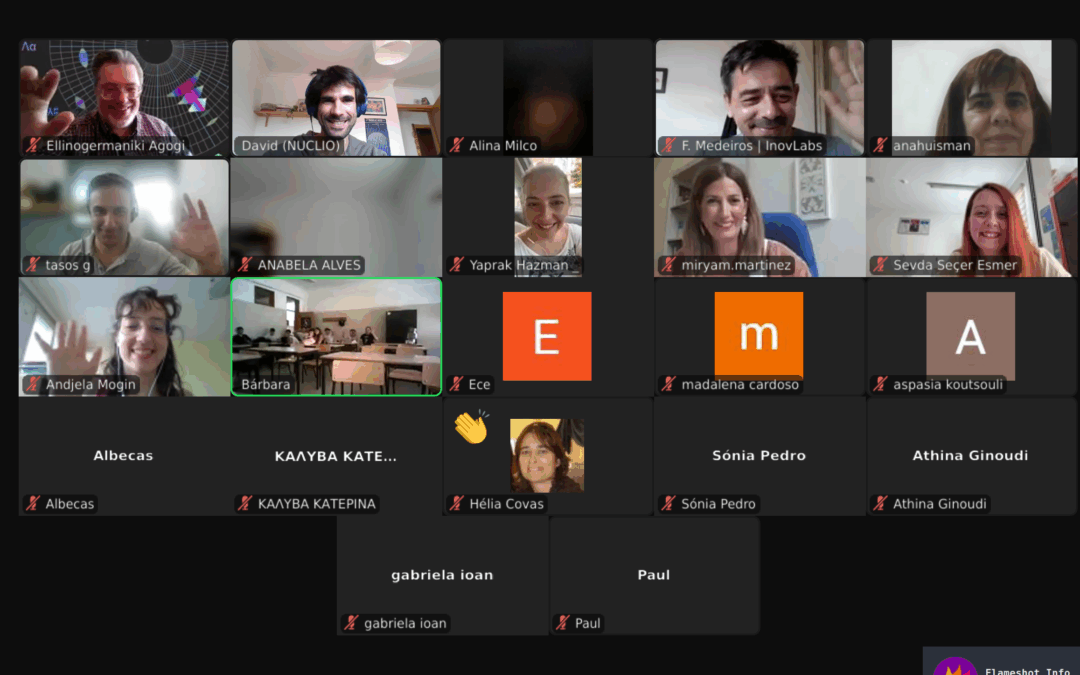Click the Flameshot Info notification icon
Image resolution: width=1080 pixels, height=675 pixels.
click(x=955, y=667)
